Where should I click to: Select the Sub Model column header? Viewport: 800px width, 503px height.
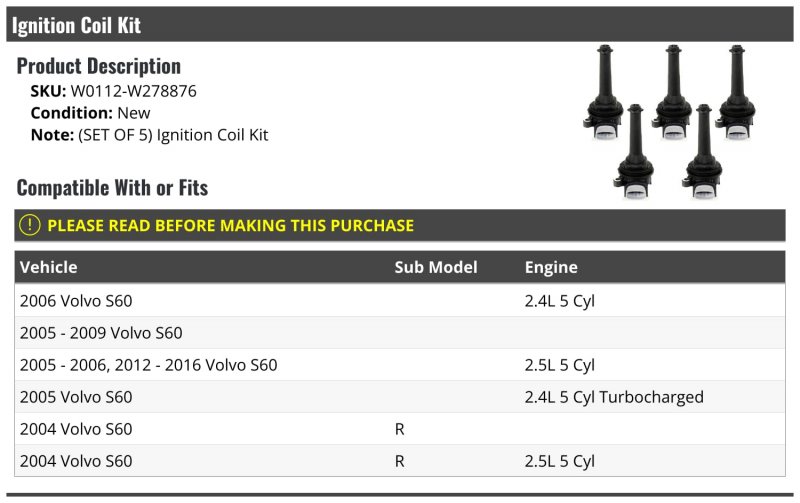pyautogui.click(x=436, y=267)
